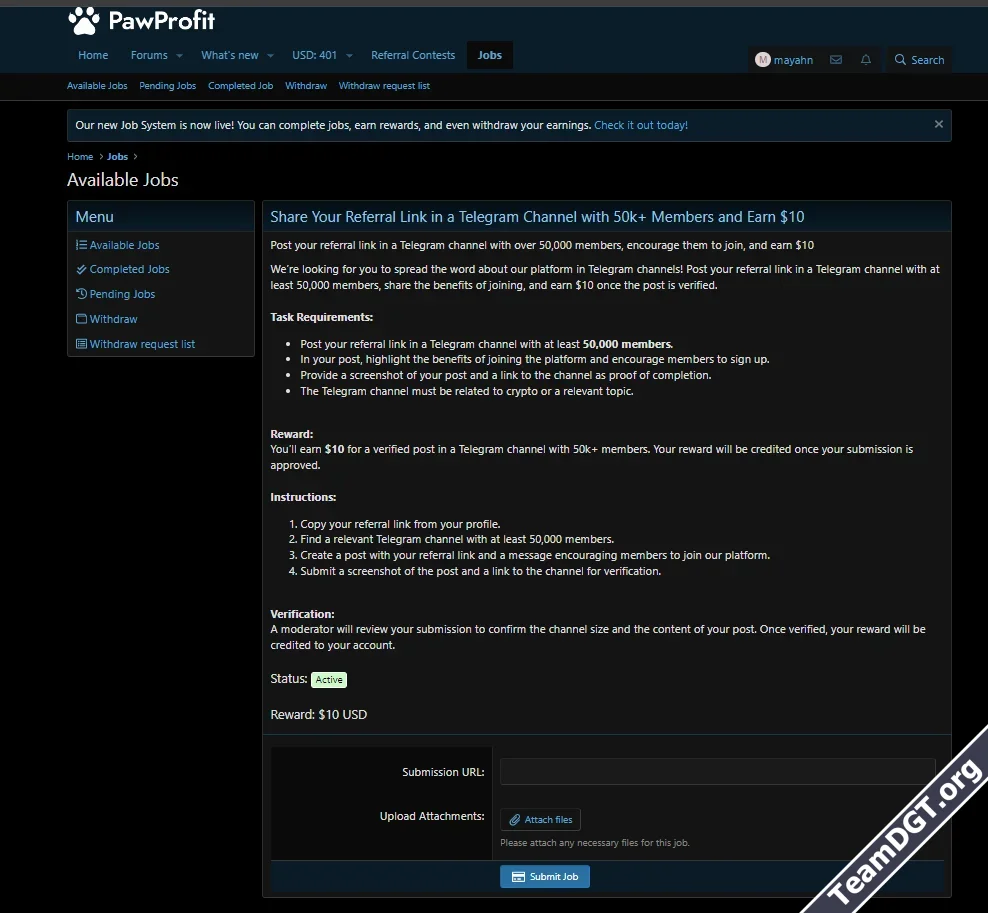Image resolution: width=988 pixels, height=913 pixels.
Task: Open the alerts bell icon
Action: [866, 60]
